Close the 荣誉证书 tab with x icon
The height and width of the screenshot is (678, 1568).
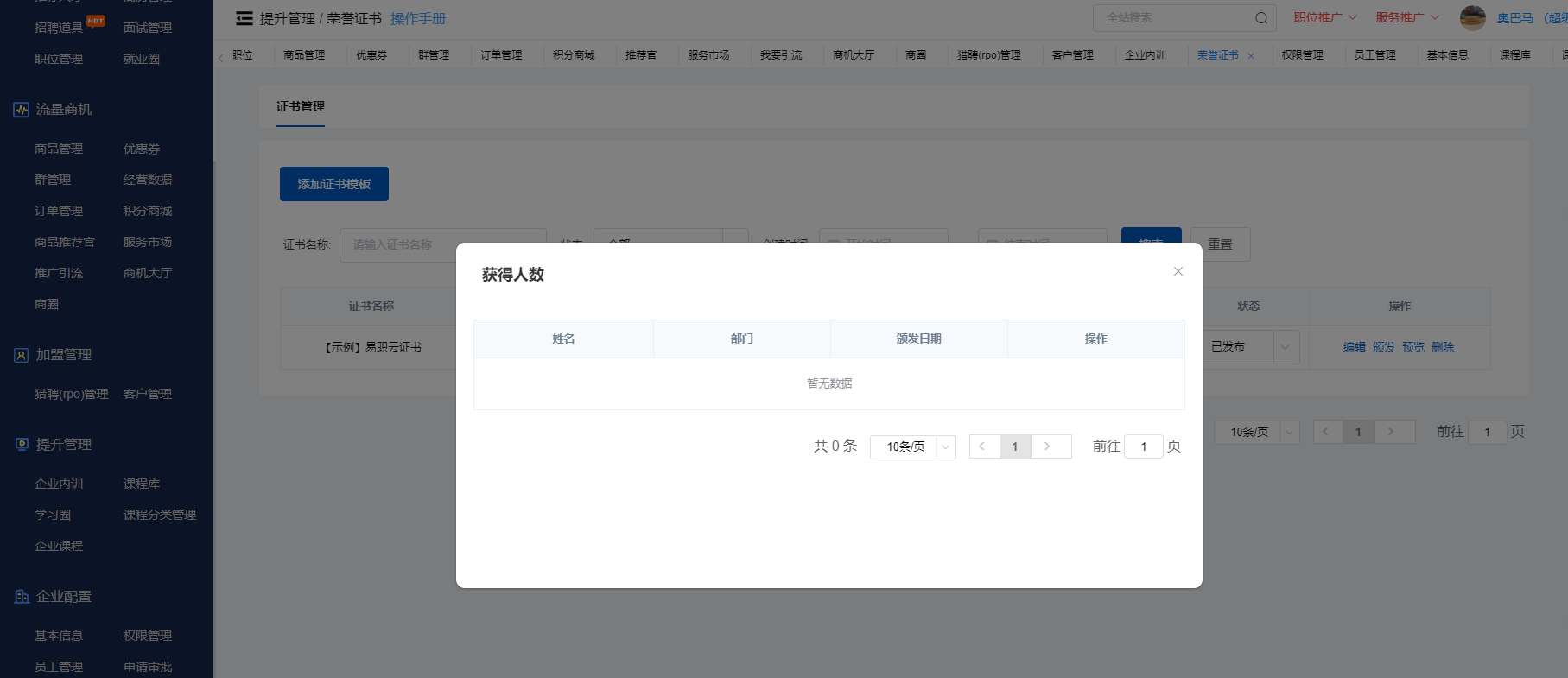click(x=1251, y=56)
